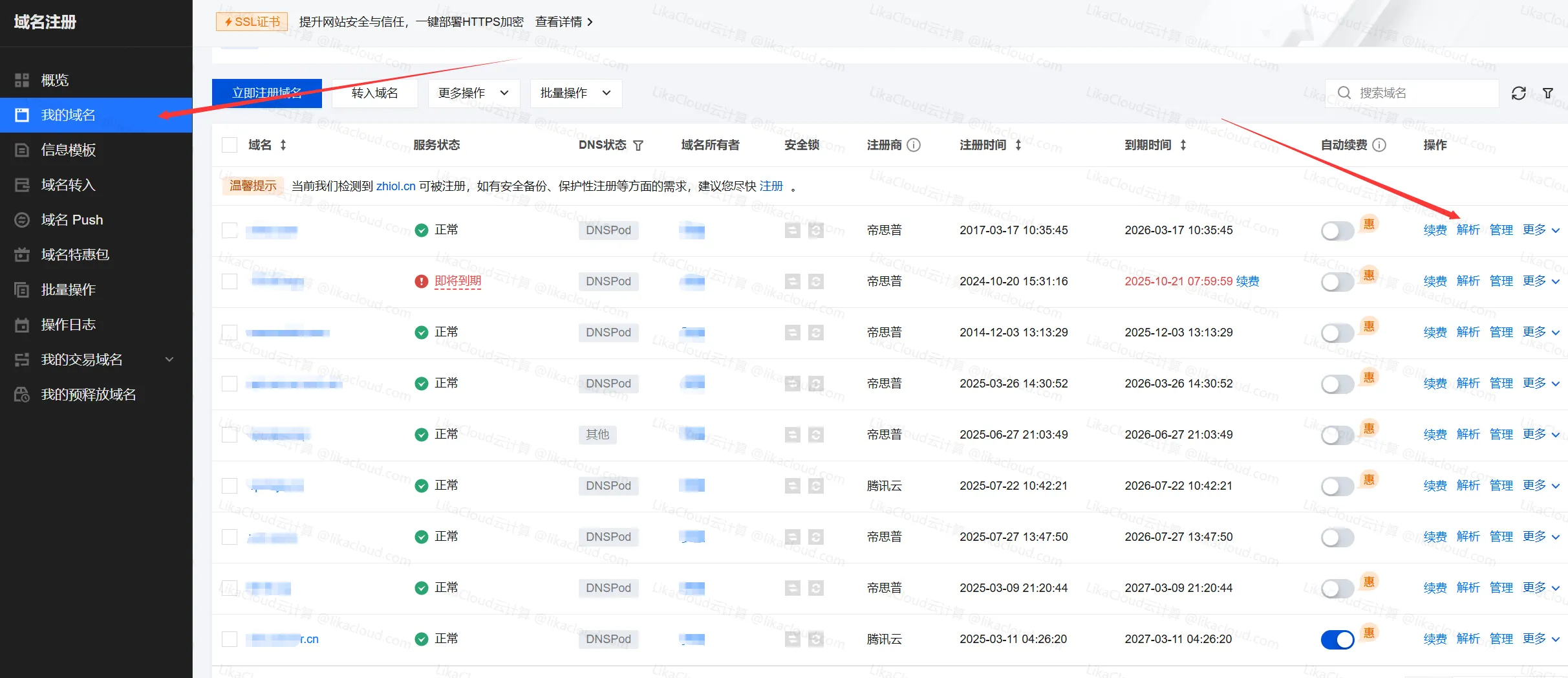Open the 批量操作 dropdown
Image resolution: width=1568 pixels, height=678 pixels.
[x=575, y=93]
